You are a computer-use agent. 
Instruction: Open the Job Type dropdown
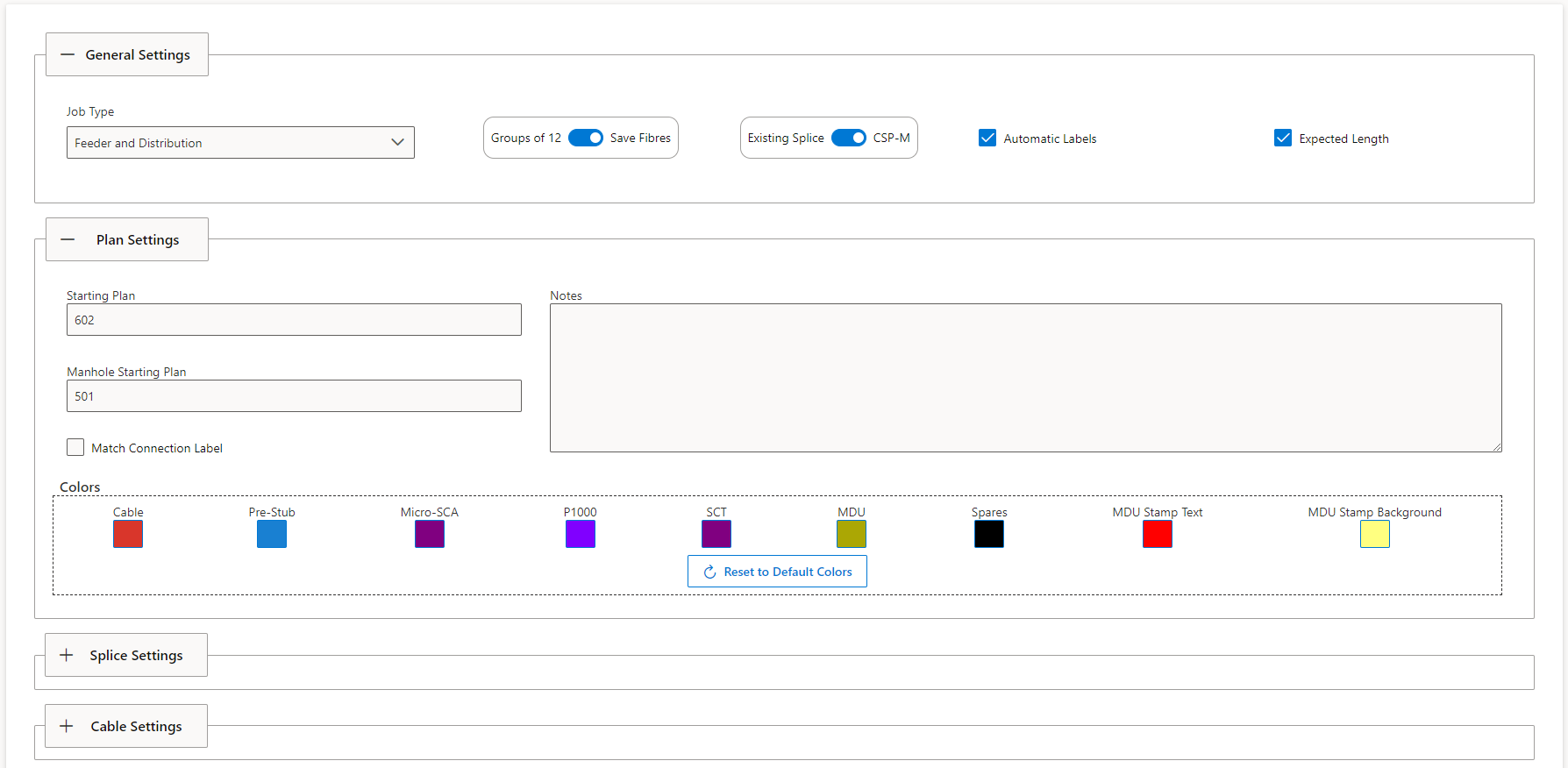click(239, 143)
